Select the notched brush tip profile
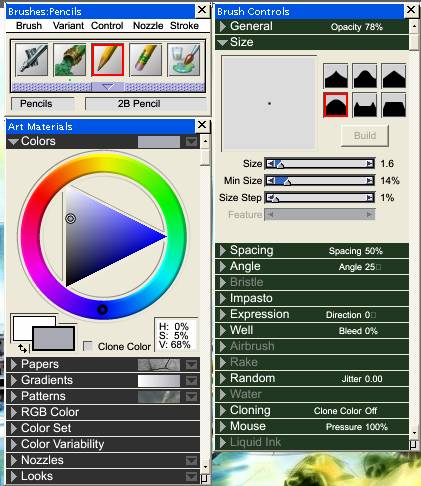This screenshot has height=486, width=421. [365, 105]
